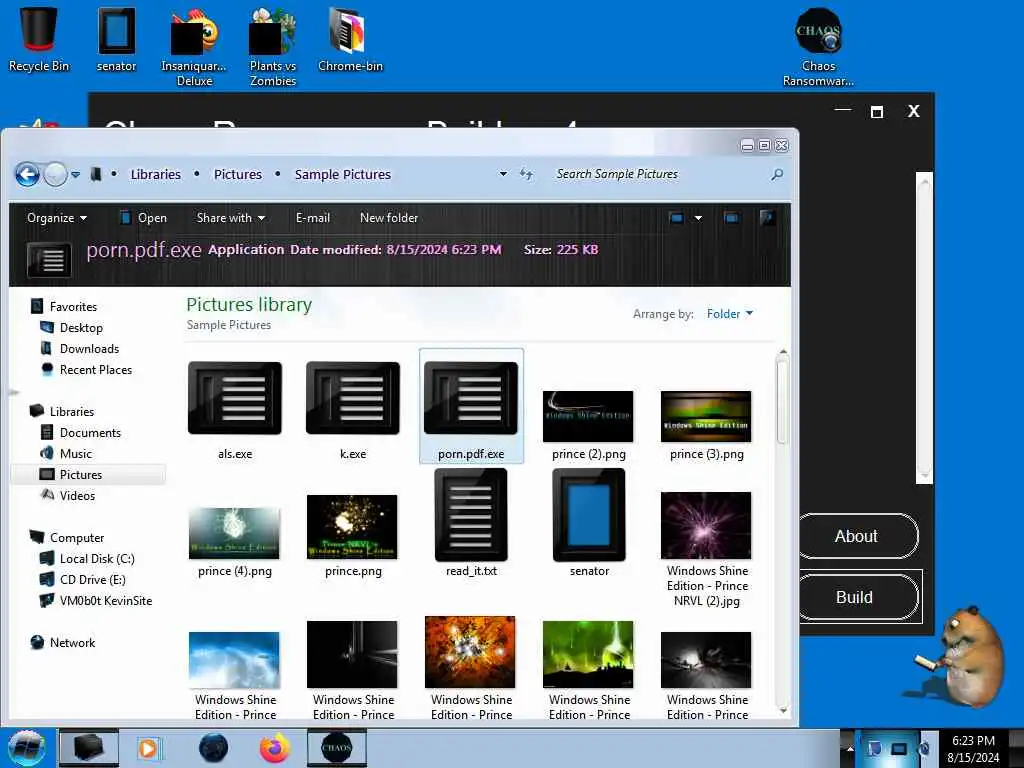
Task: Click the Explorer folder taskbar button
Action: (89, 748)
